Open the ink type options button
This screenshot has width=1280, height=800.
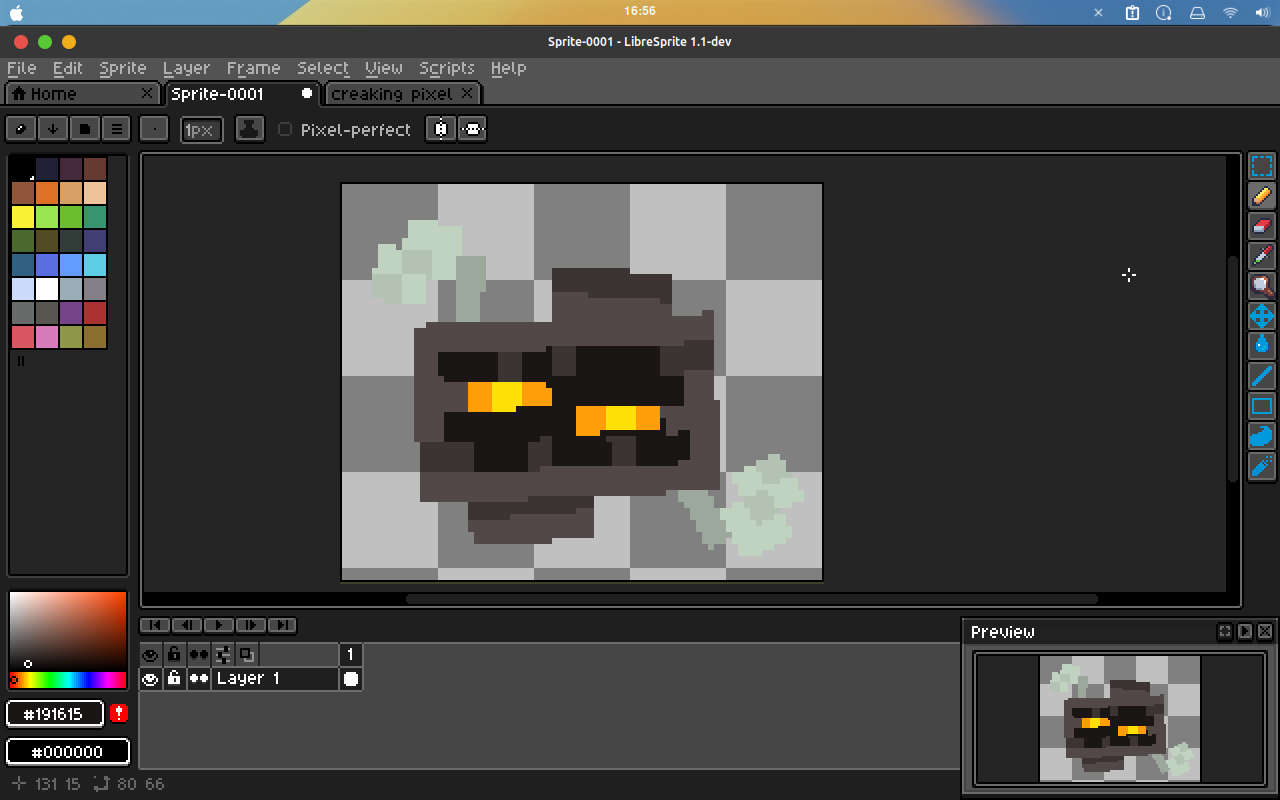[249, 129]
